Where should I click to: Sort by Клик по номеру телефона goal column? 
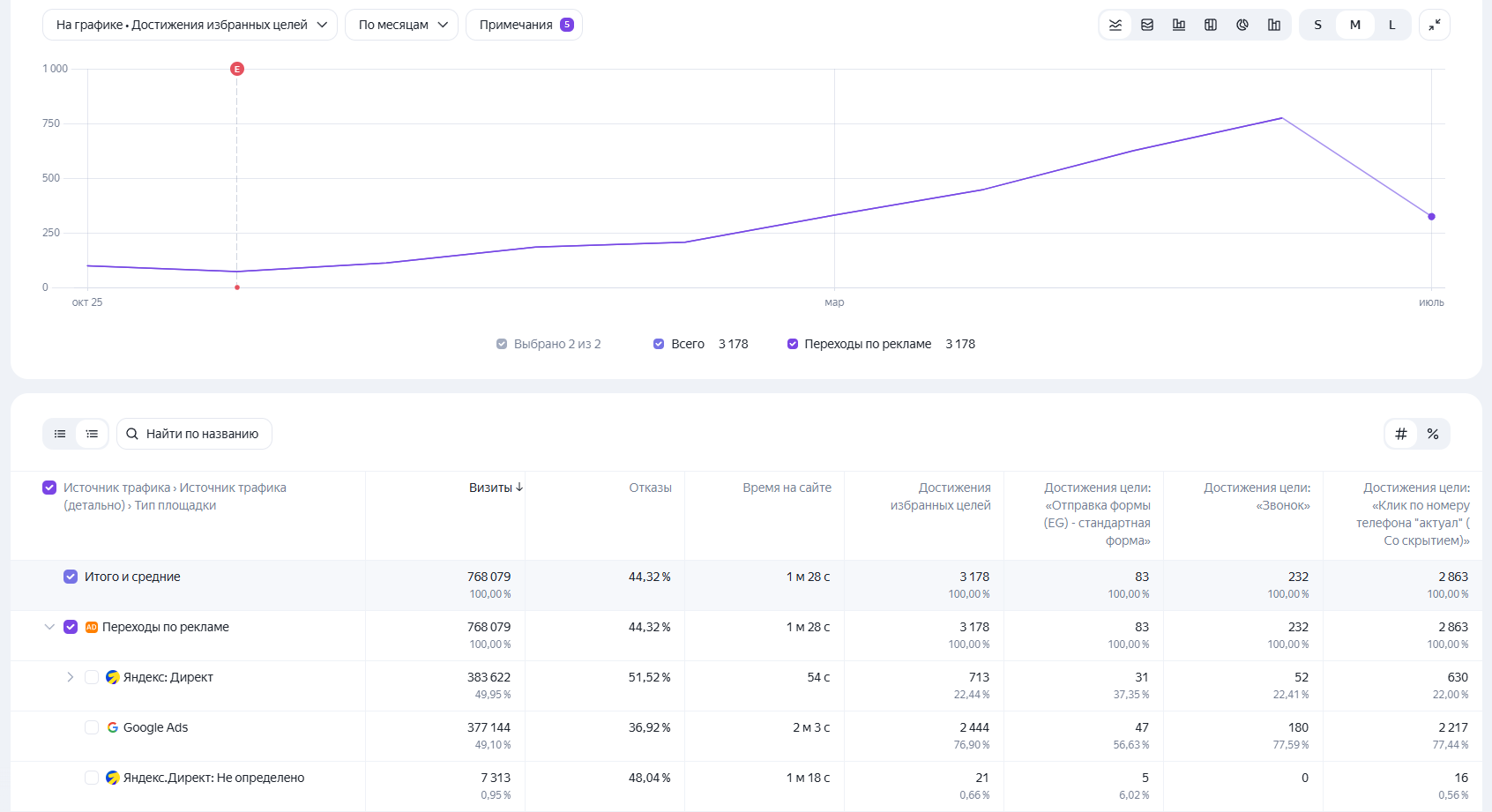(x=1414, y=514)
